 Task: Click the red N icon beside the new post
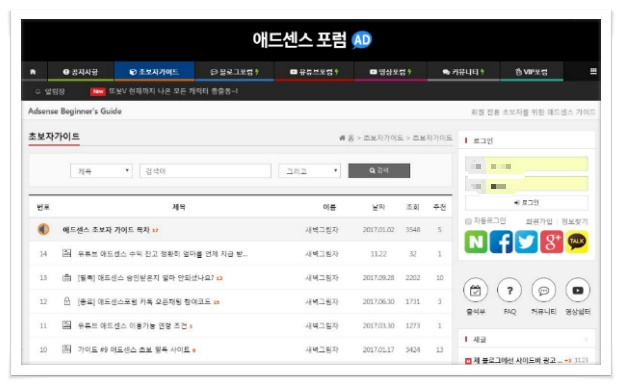click(x=468, y=361)
